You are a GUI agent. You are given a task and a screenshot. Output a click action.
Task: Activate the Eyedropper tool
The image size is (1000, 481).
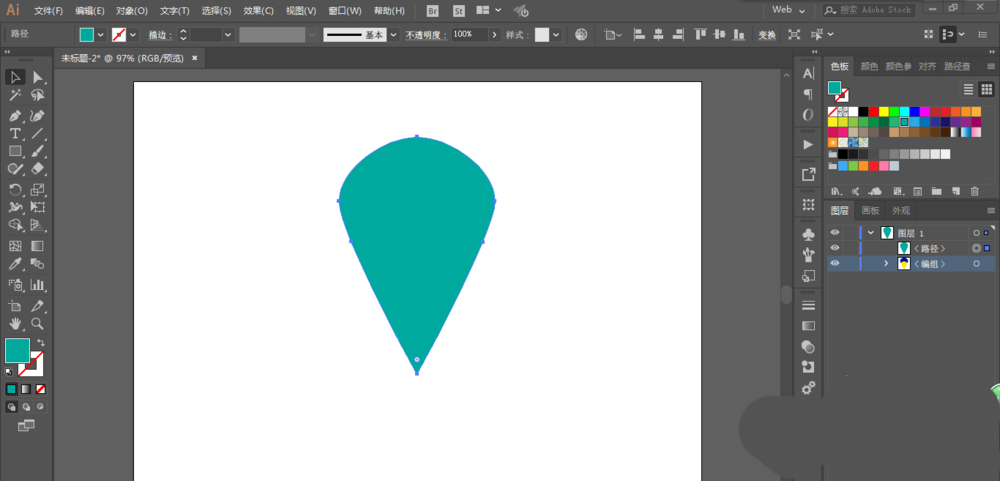(x=15, y=265)
